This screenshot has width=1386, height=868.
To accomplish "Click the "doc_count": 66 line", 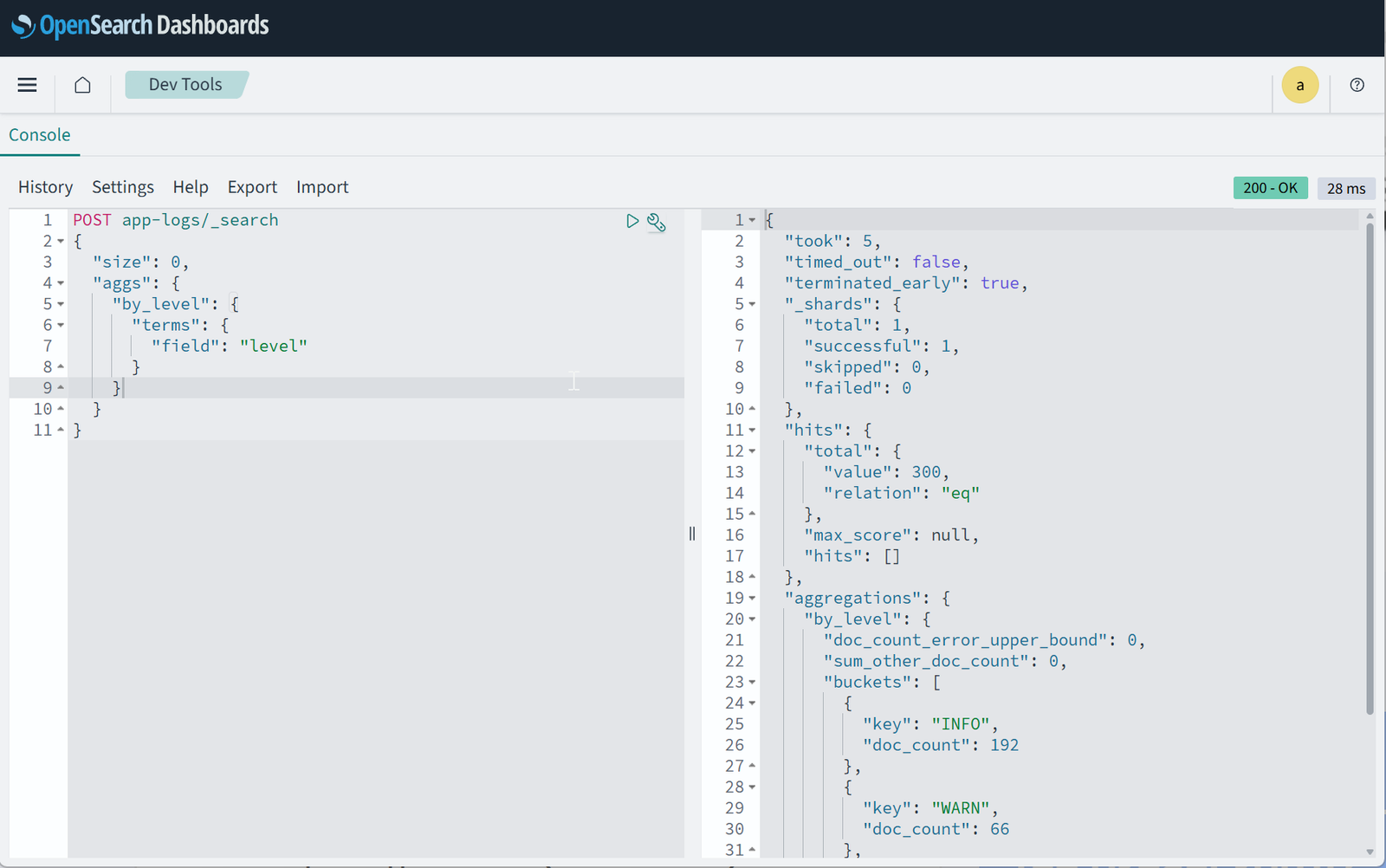I will (936, 829).
